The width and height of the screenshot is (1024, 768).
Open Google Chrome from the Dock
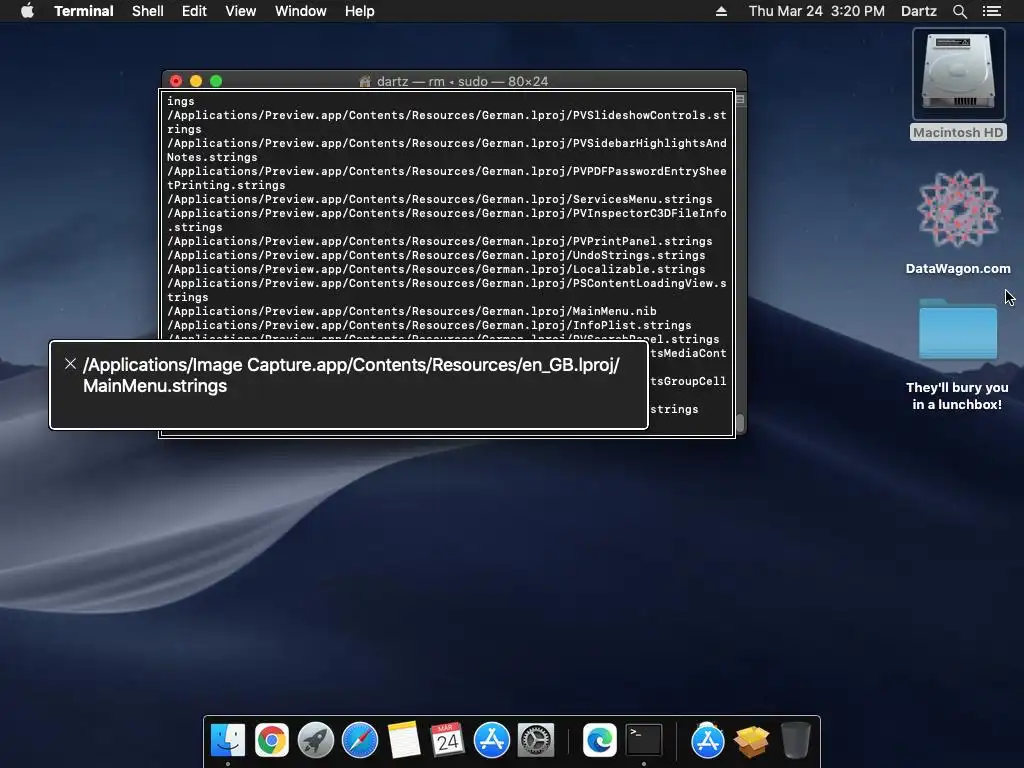point(272,740)
